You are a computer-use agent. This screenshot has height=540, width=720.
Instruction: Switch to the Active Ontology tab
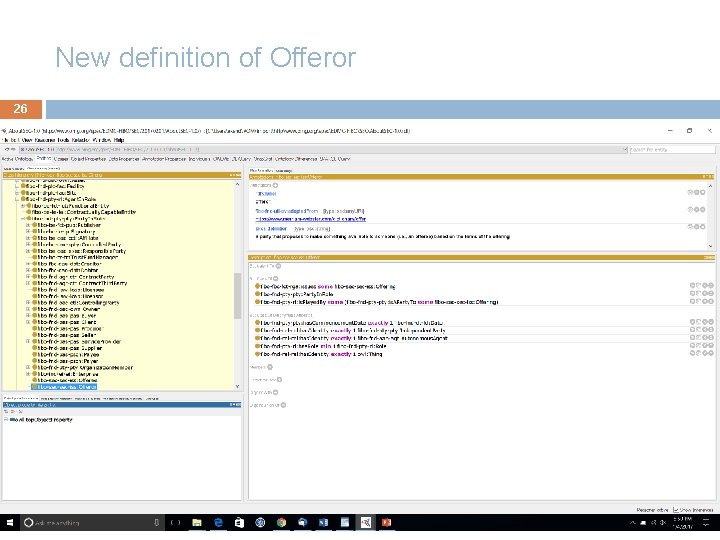coord(17,159)
